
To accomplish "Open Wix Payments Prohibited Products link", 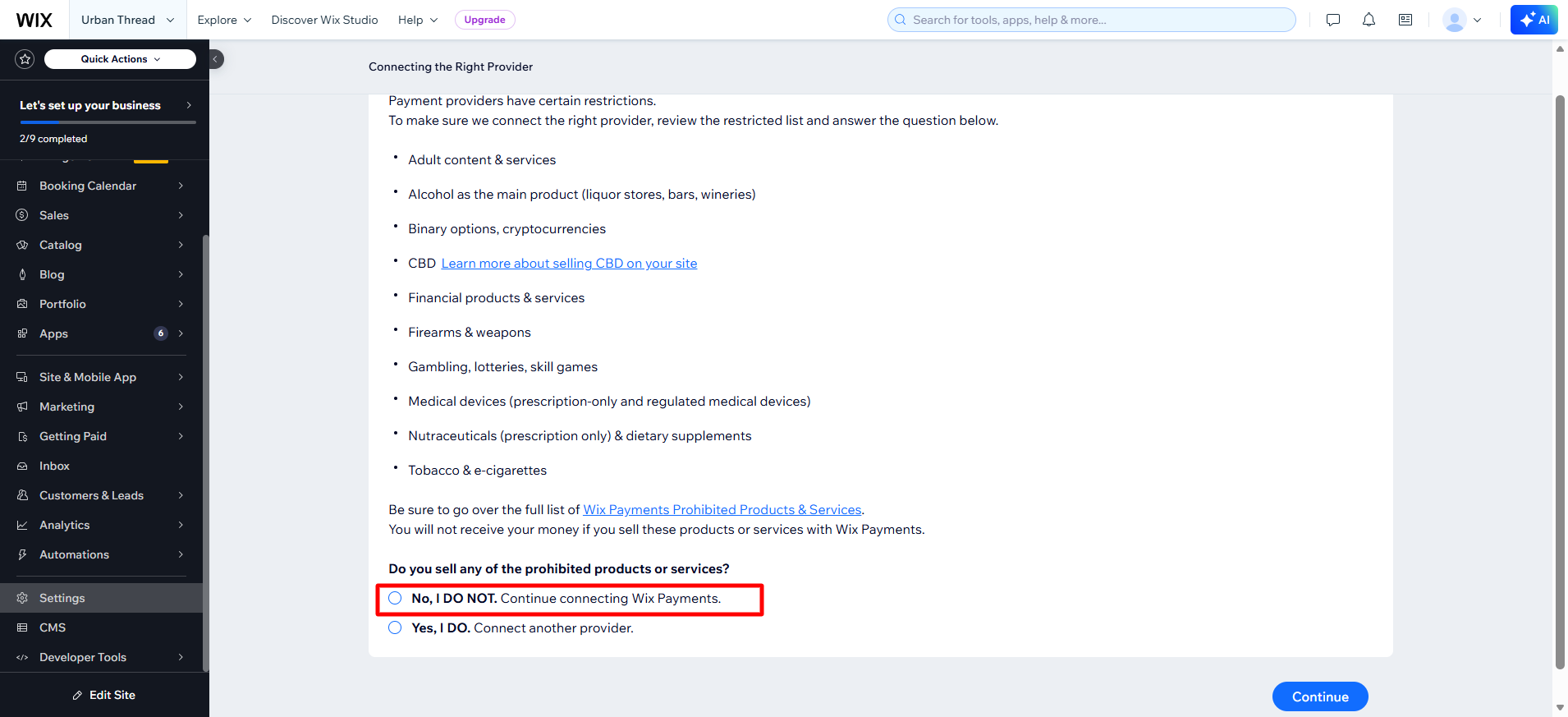I will [722, 509].
